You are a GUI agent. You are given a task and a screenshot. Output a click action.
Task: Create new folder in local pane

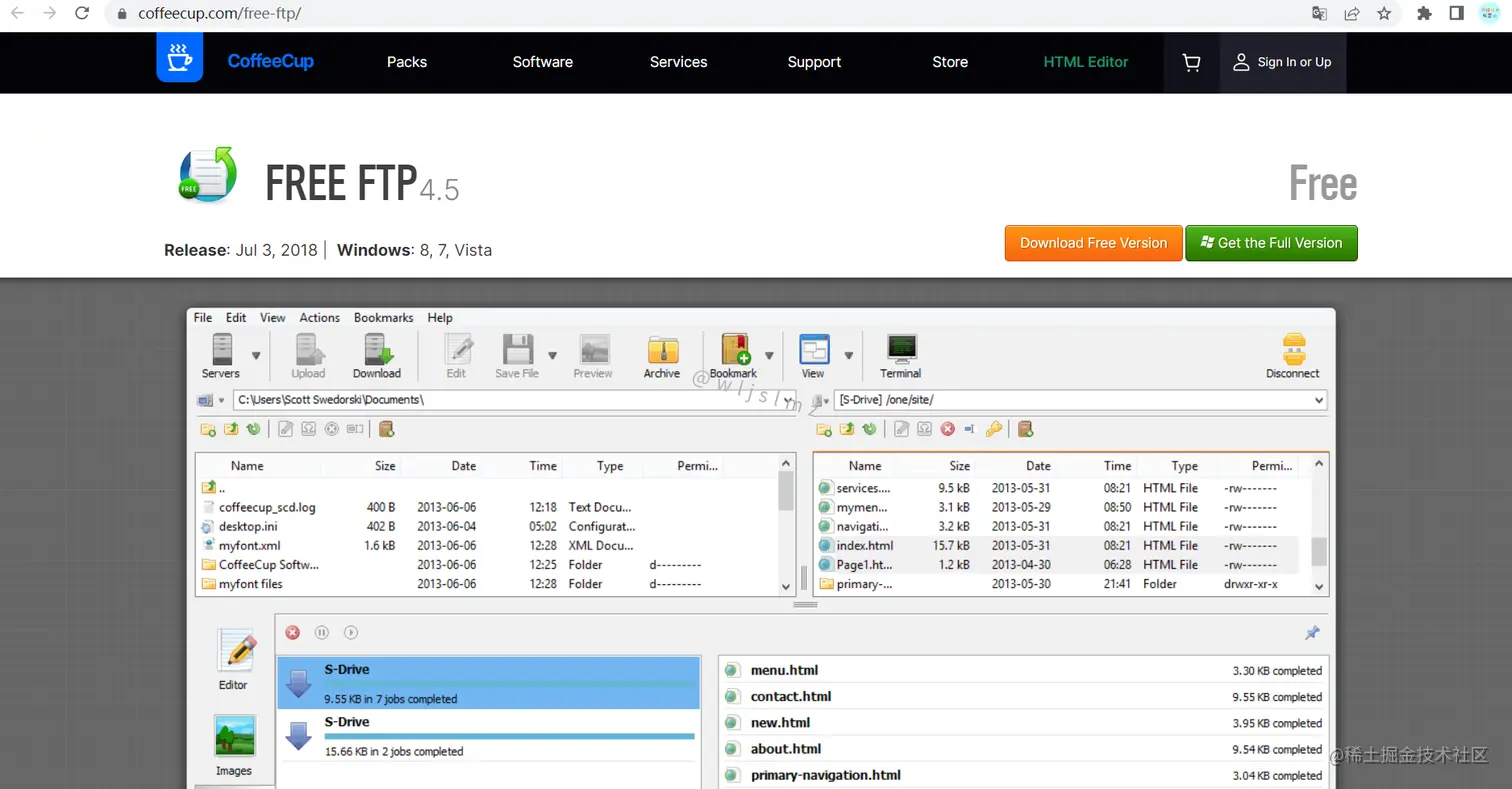(x=208, y=429)
